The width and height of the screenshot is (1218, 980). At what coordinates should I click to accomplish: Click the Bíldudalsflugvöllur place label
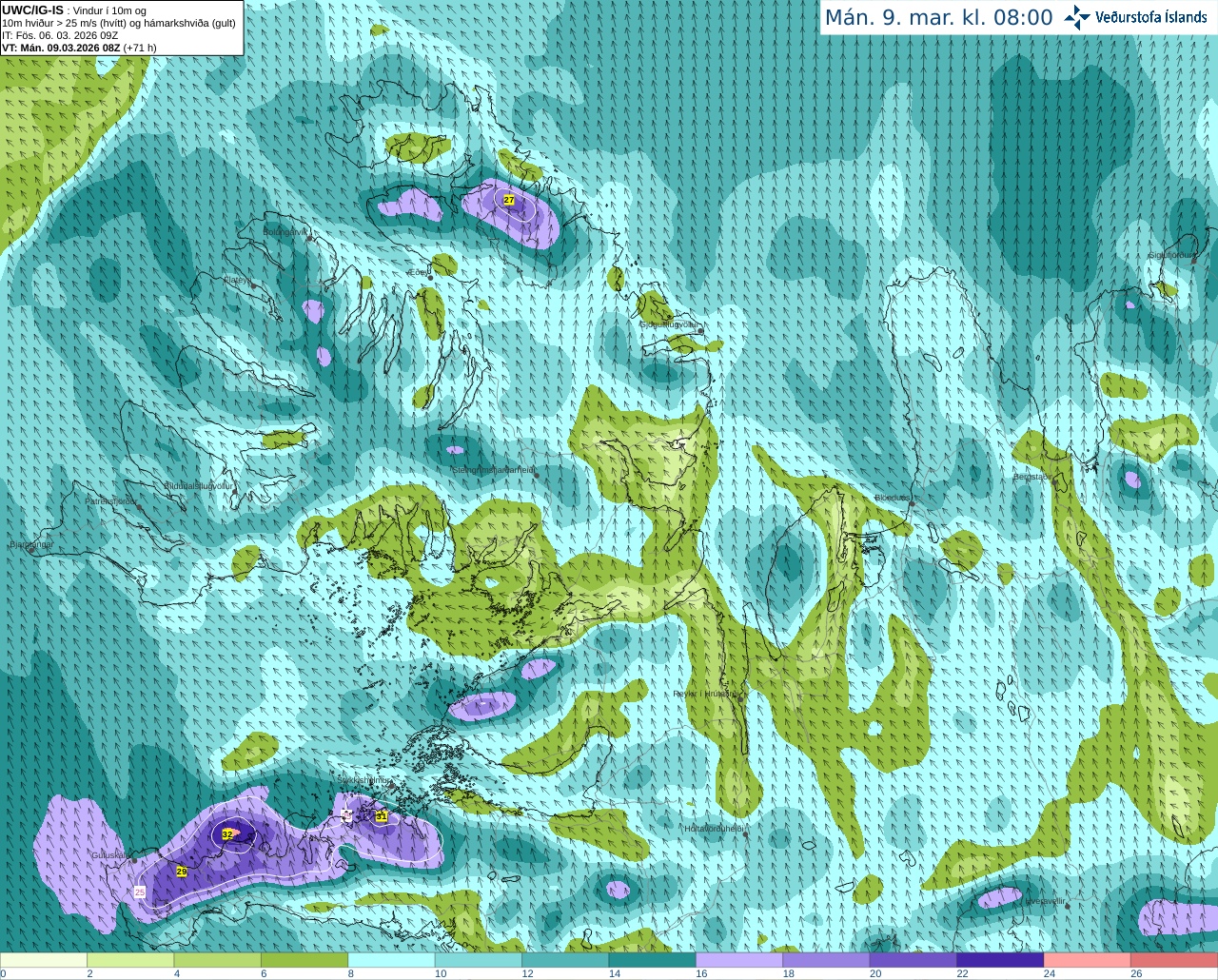(x=199, y=485)
